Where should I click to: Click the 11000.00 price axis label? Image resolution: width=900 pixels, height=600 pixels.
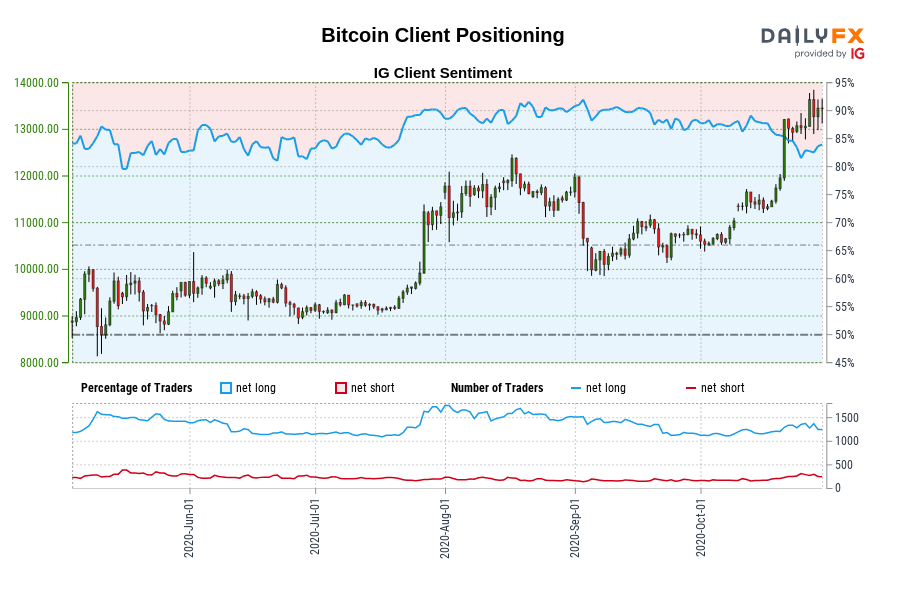click(37, 223)
